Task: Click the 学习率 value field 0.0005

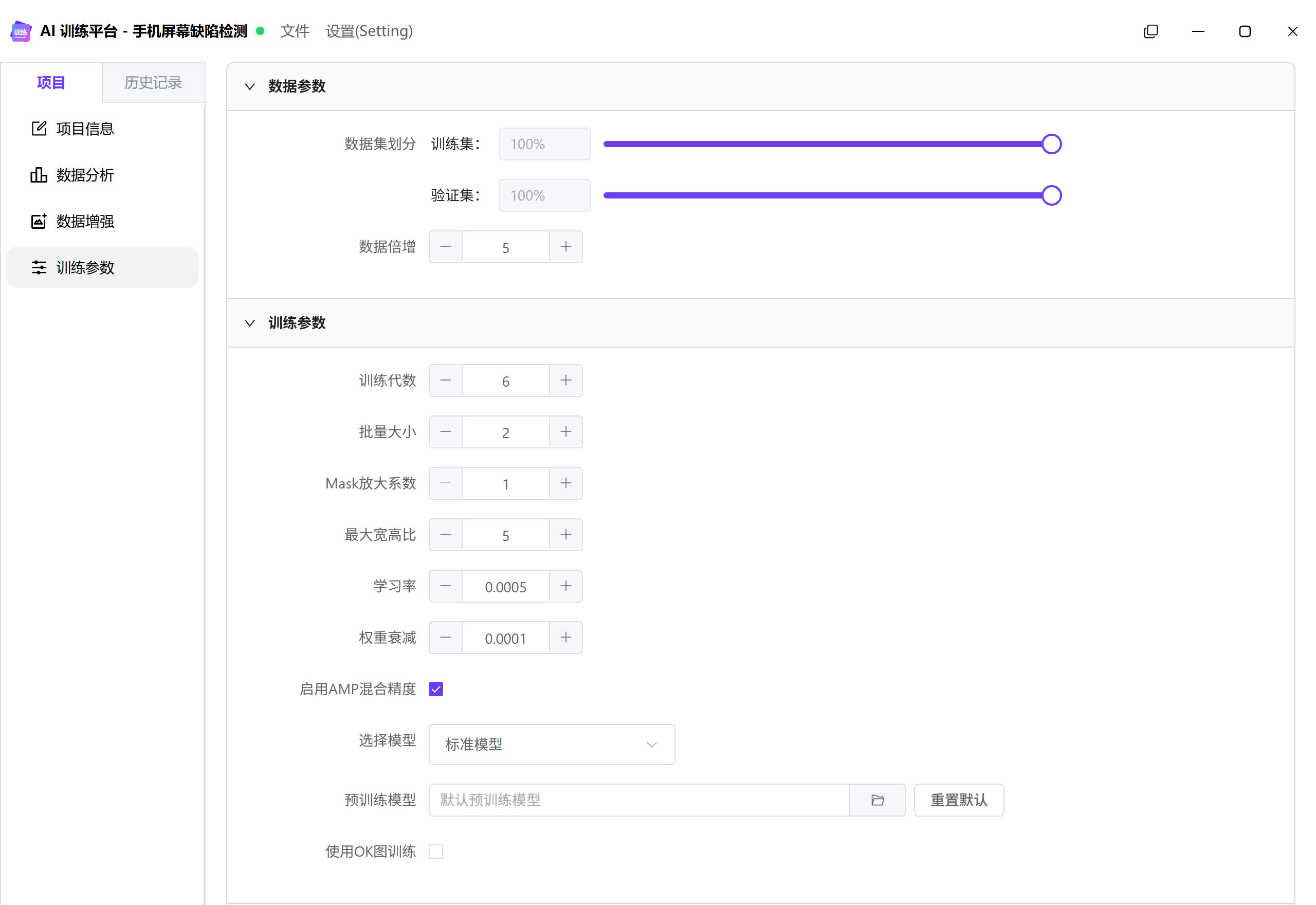Action: click(x=505, y=586)
